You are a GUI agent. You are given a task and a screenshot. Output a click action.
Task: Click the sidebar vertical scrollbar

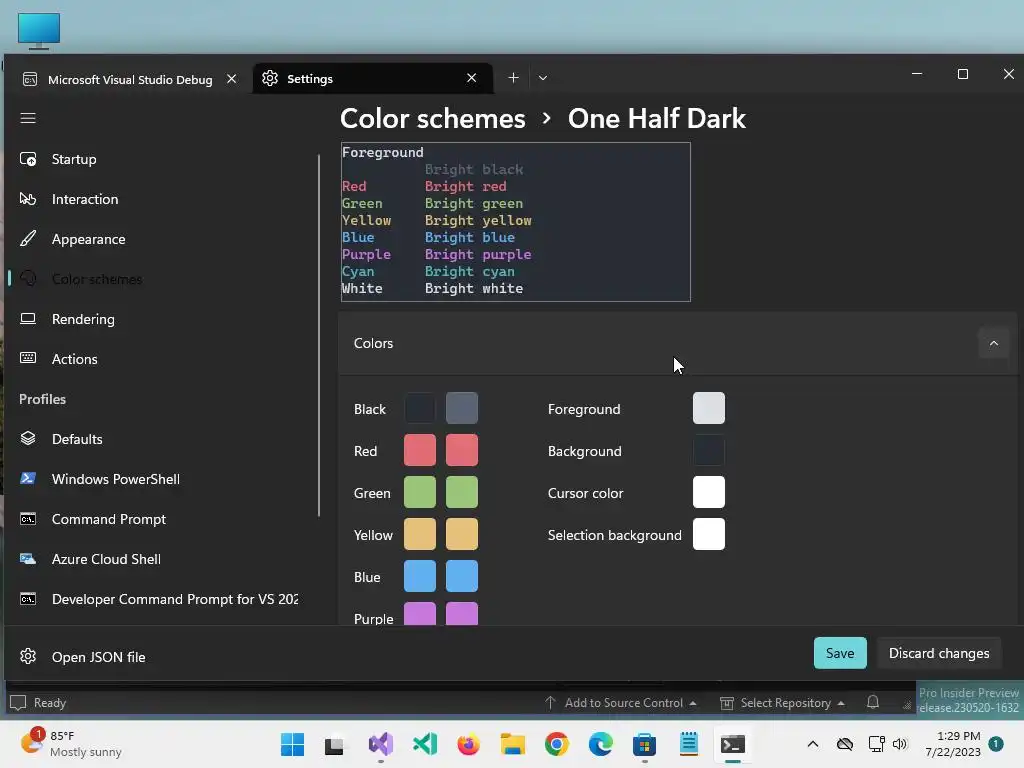(x=319, y=336)
